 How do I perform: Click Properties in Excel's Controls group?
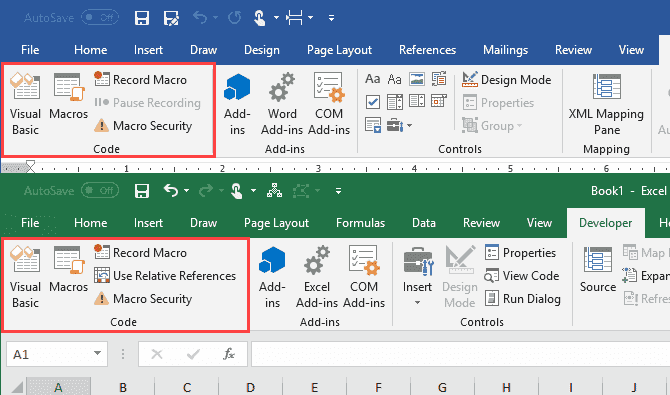pyautogui.click(x=520, y=252)
